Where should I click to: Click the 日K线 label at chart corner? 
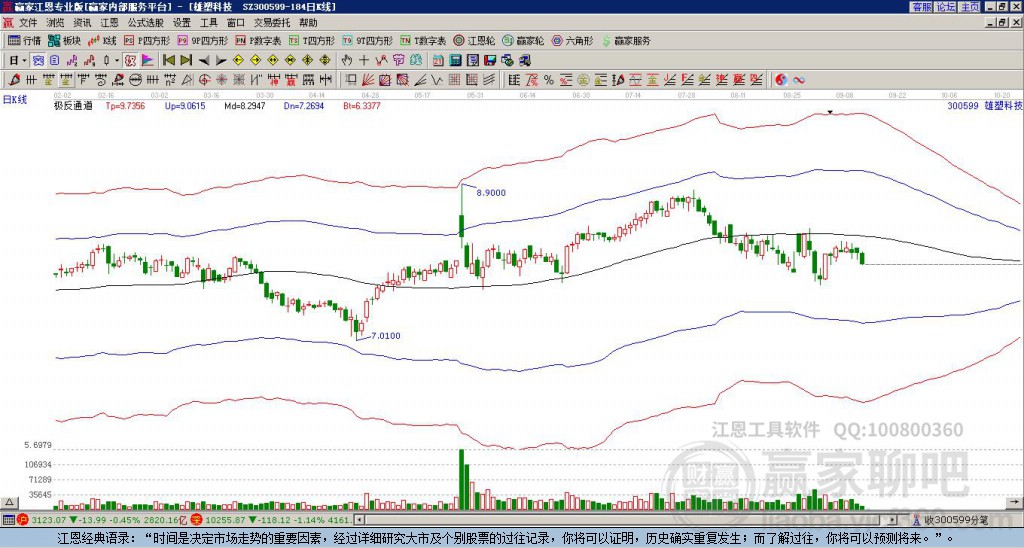(14, 99)
